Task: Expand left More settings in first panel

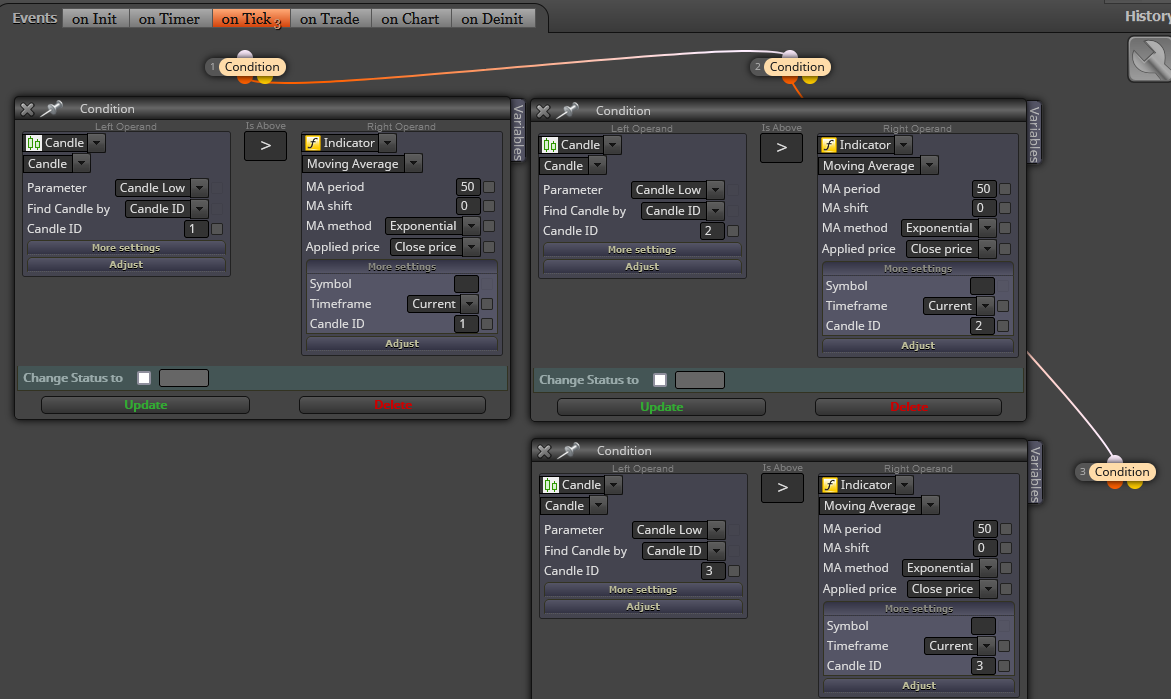Action: [126, 248]
